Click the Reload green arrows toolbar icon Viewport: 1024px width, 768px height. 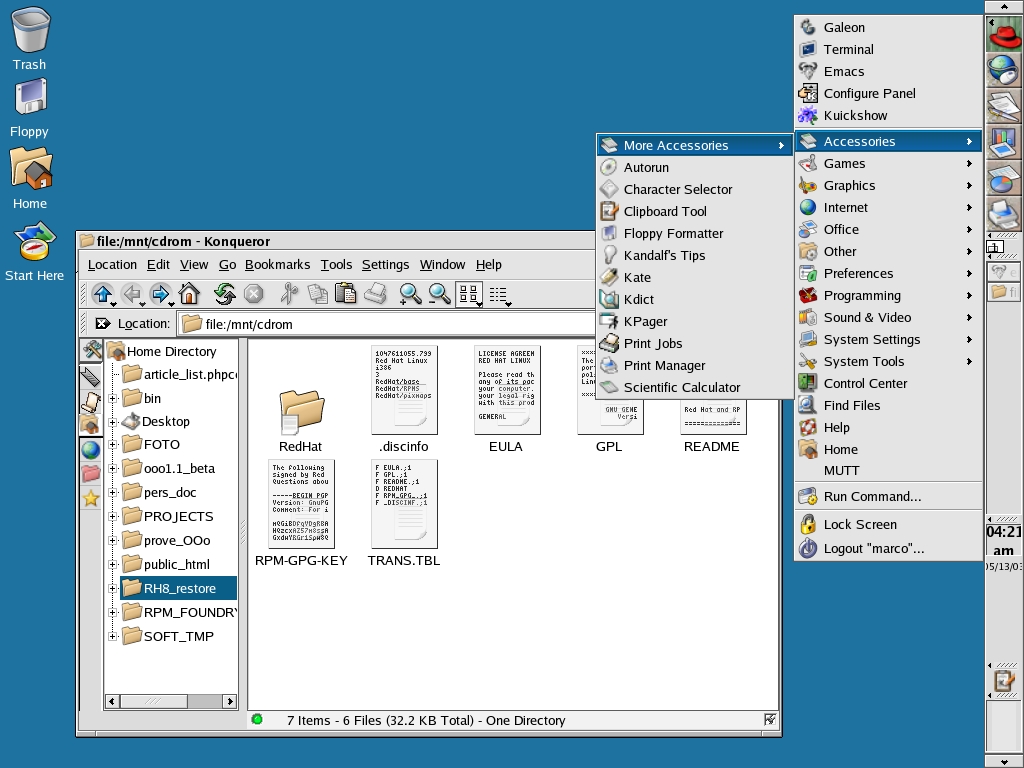click(225, 294)
